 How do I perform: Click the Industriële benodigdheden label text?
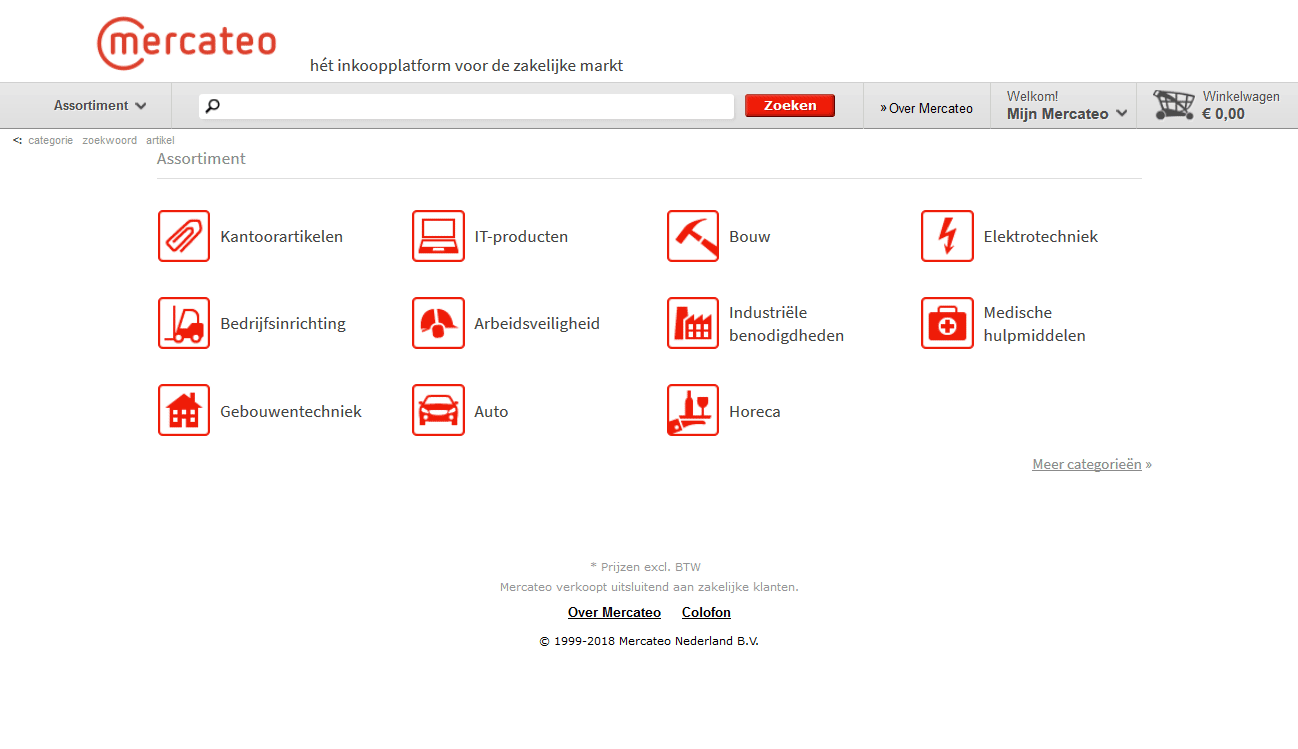point(787,324)
